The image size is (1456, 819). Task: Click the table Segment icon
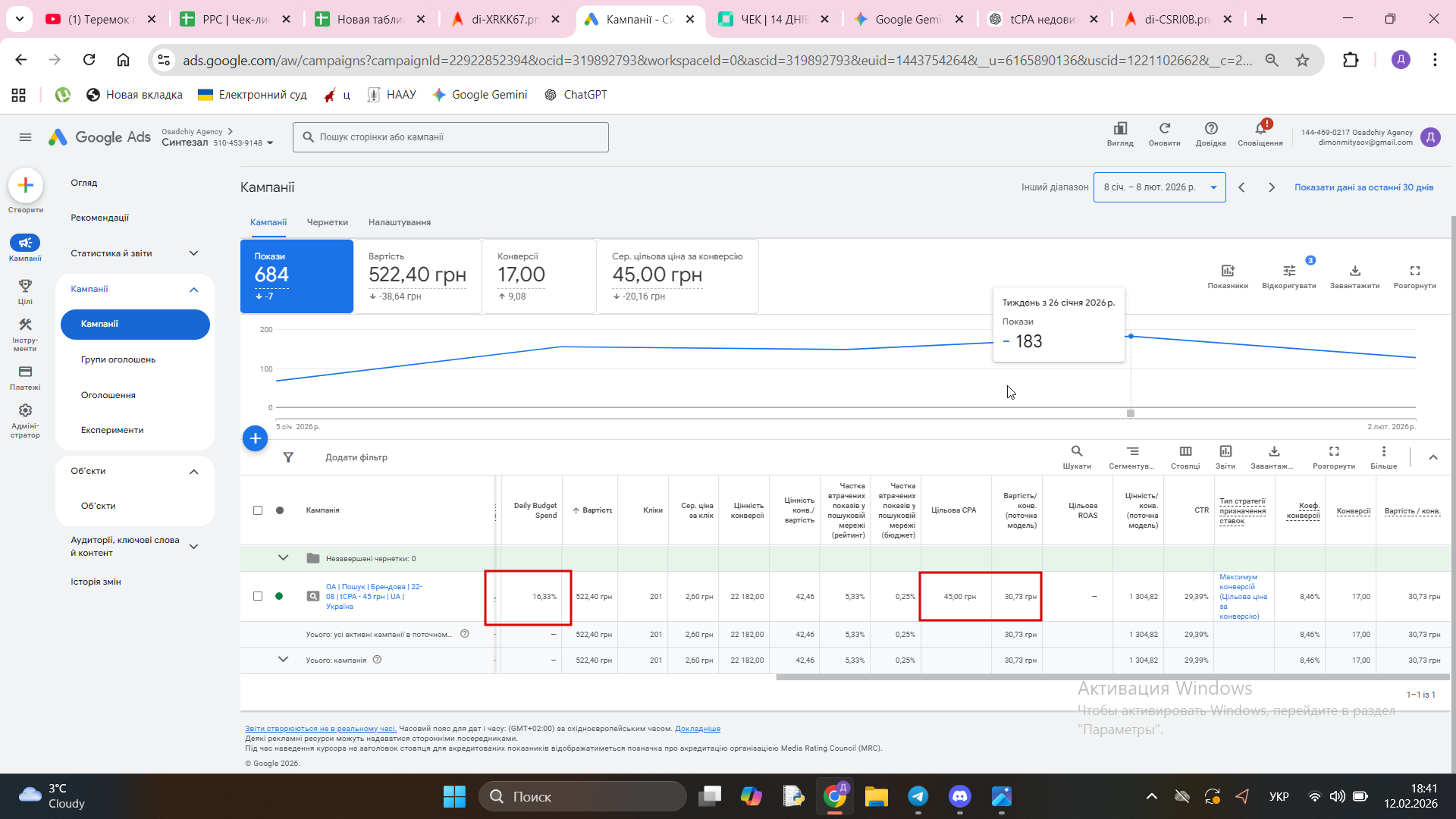click(x=1132, y=452)
